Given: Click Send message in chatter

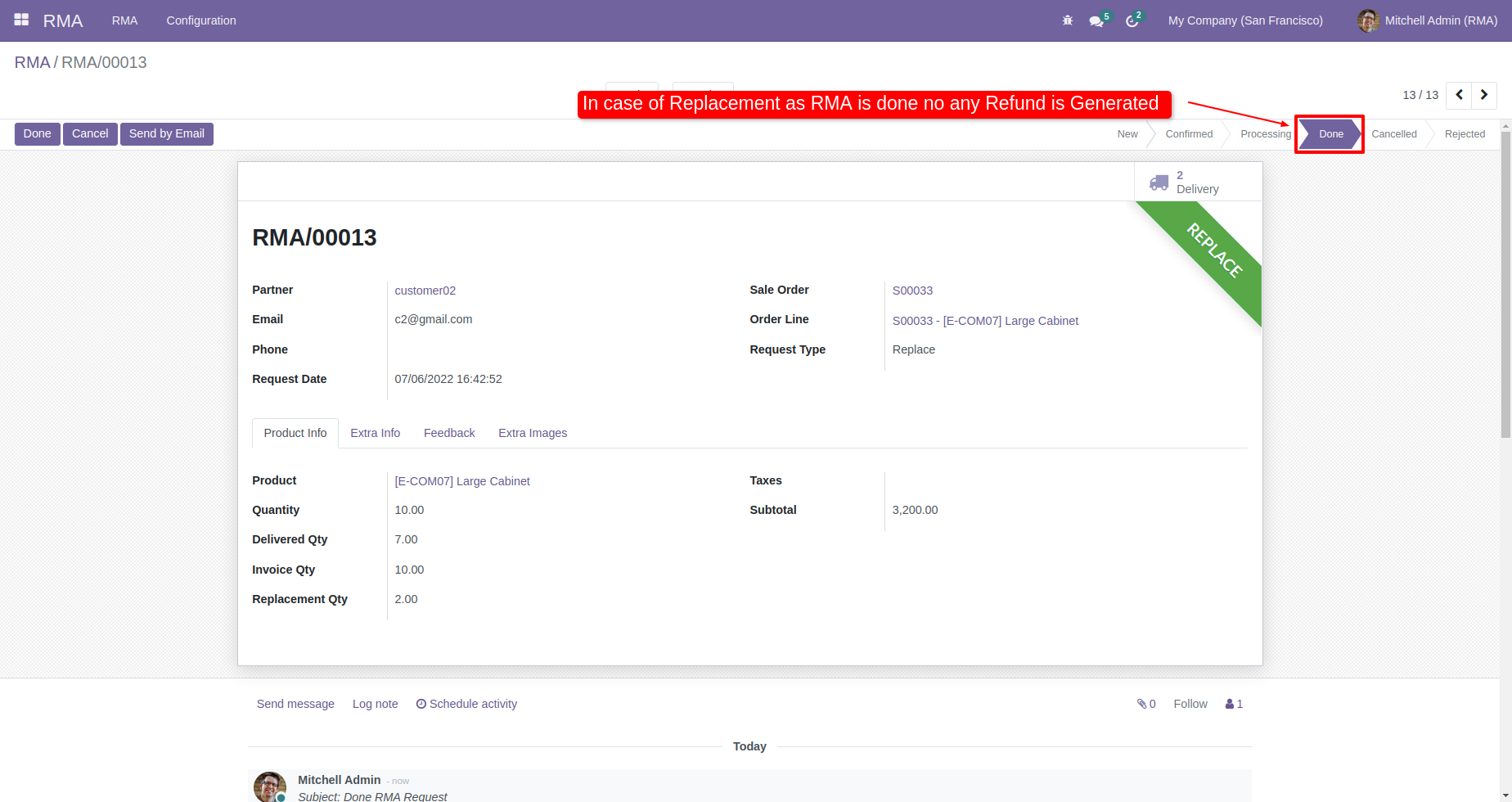Looking at the screenshot, I should point(295,704).
